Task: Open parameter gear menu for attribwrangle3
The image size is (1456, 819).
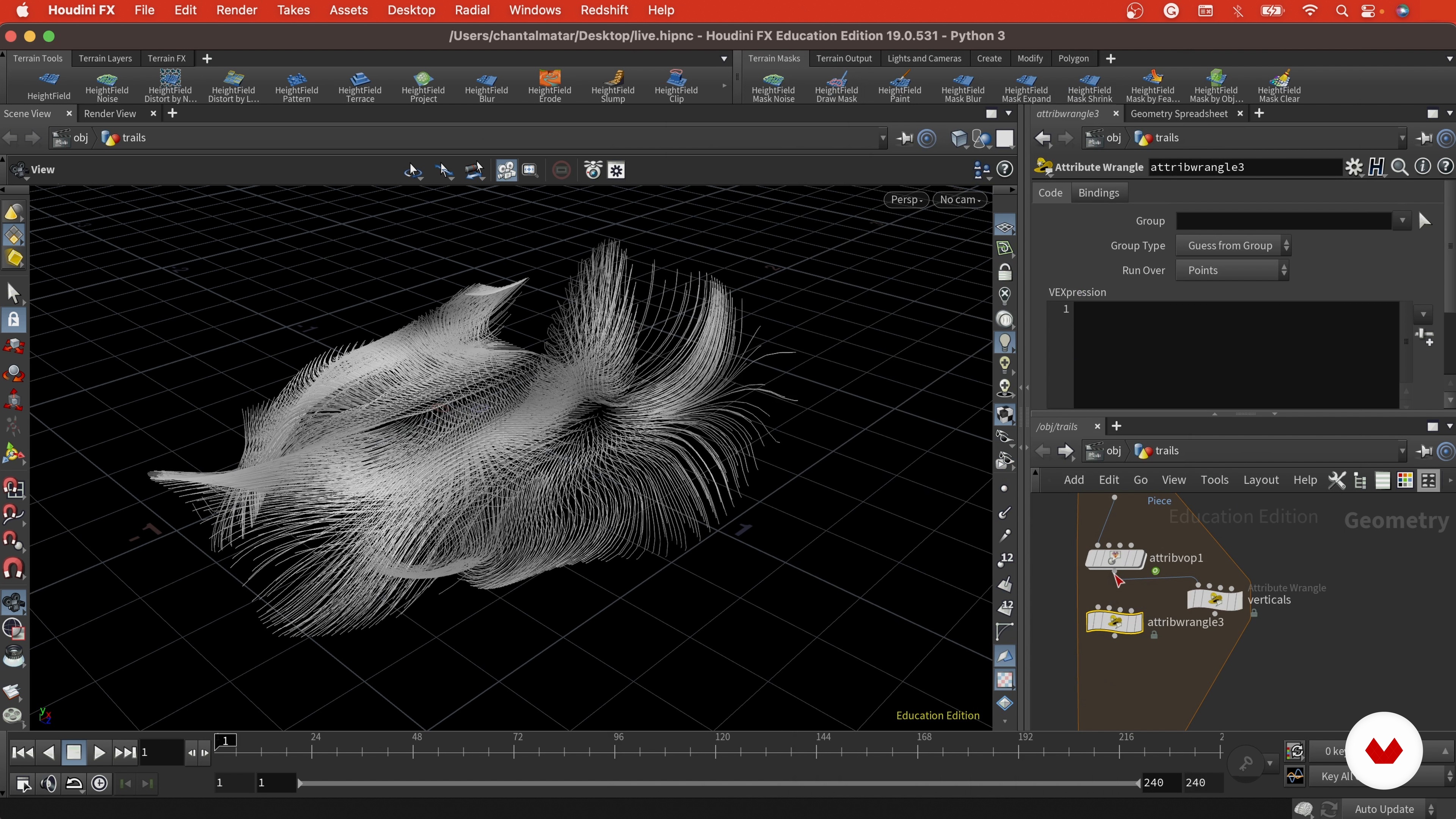Action: [1353, 167]
